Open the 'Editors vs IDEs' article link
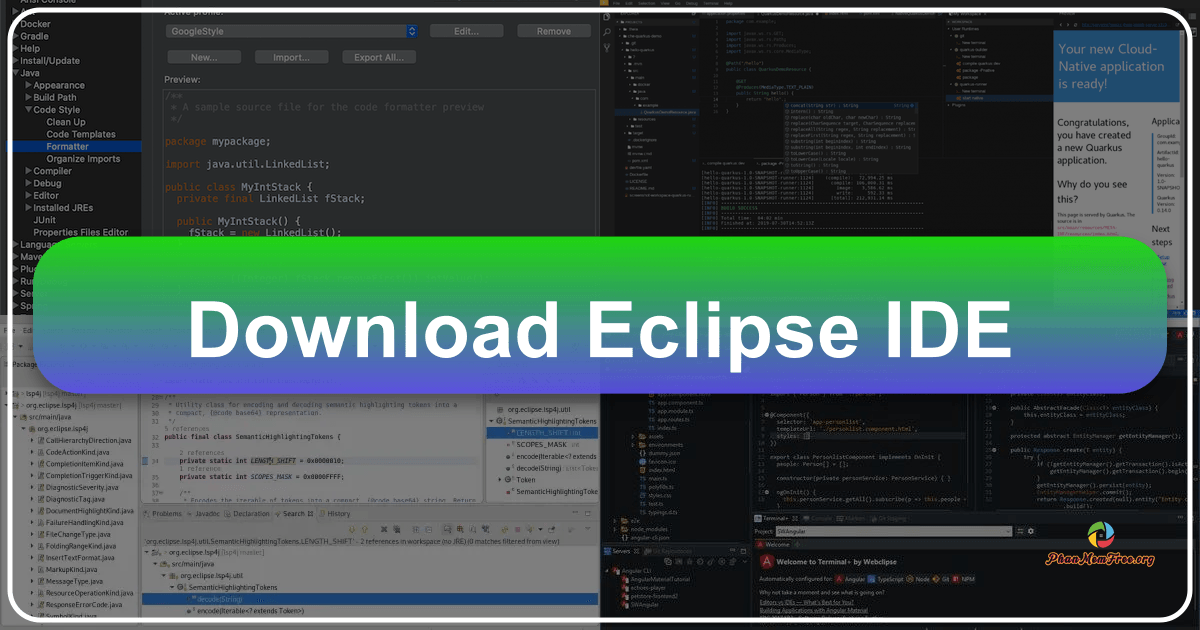1200x630 pixels. click(x=807, y=602)
